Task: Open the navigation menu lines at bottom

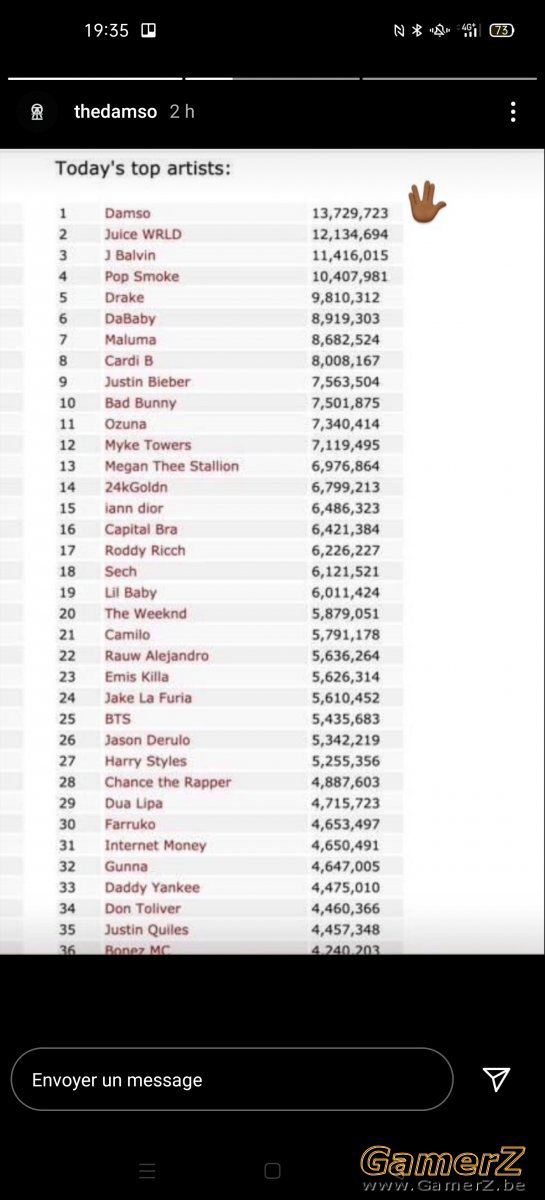Action: (147, 1170)
